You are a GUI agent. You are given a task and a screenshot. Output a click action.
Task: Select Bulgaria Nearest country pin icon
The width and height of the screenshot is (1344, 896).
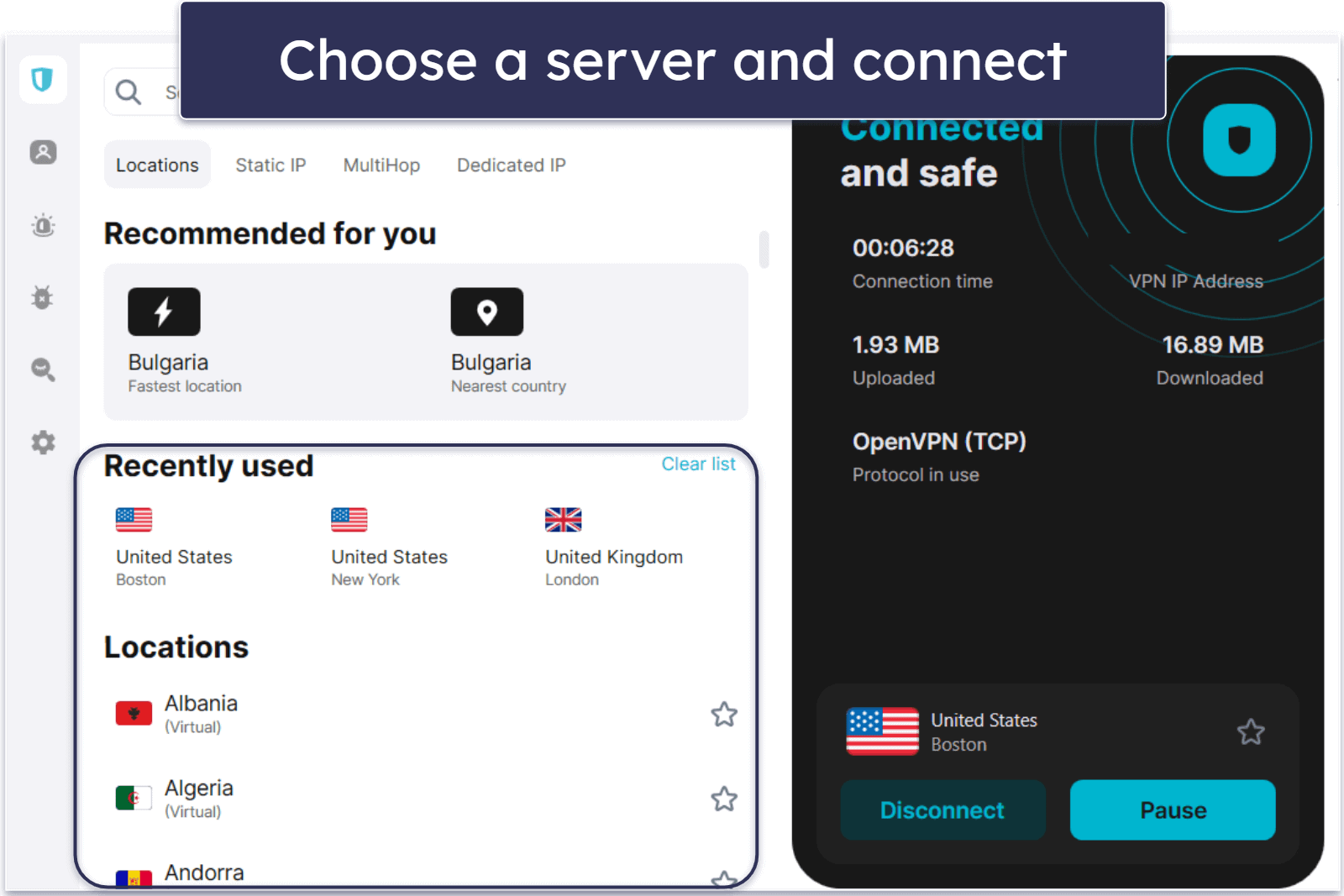(x=486, y=312)
